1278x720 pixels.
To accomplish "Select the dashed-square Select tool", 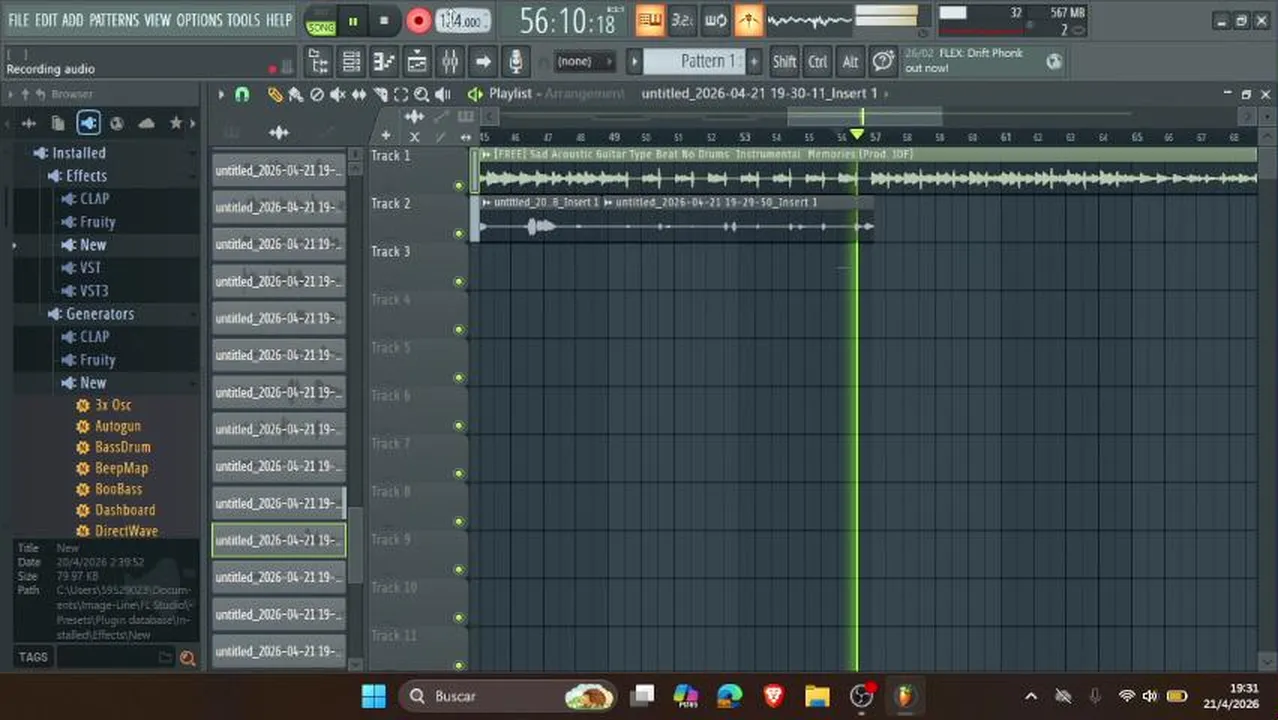I will click(401, 94).
